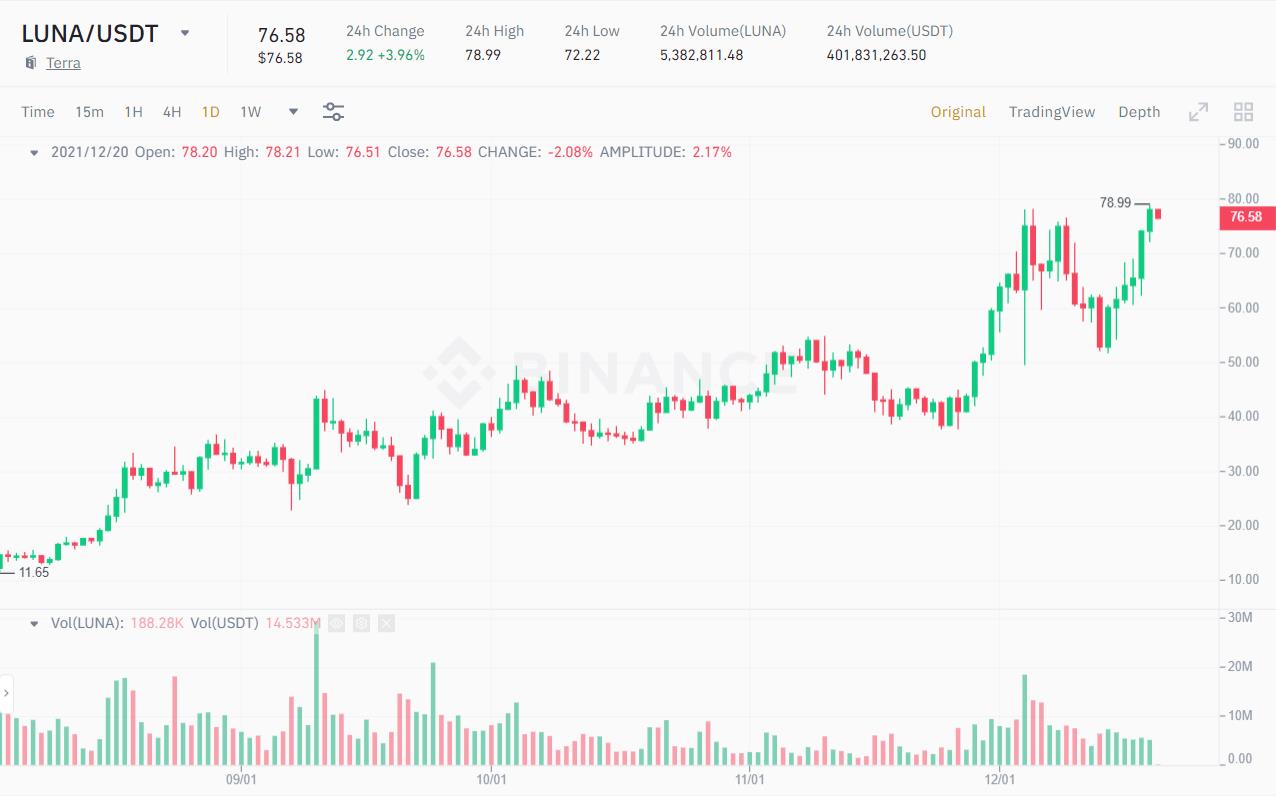Click the 76.58 current price tag
The image size is (1276, 796).
(1247, 217)
